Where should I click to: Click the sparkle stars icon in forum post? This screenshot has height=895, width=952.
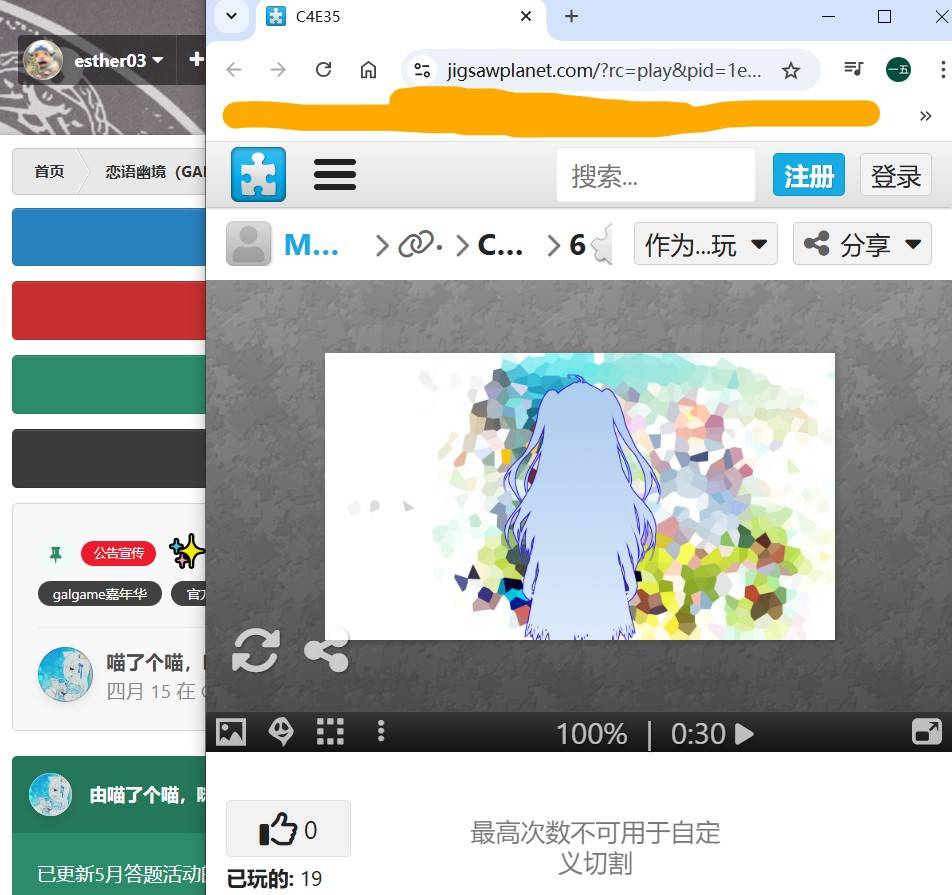(187, 551)
